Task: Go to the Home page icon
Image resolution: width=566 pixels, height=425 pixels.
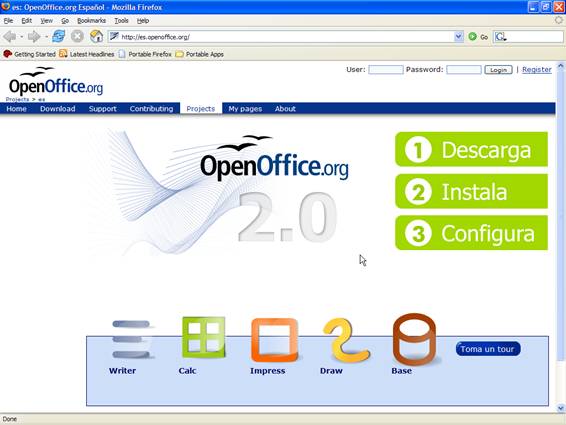Action: (96, 36)
